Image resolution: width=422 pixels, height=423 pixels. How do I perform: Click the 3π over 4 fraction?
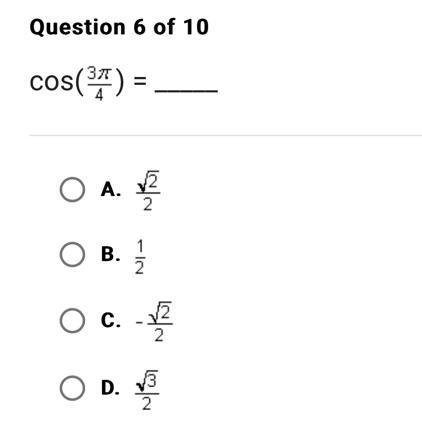coord(99,84)
